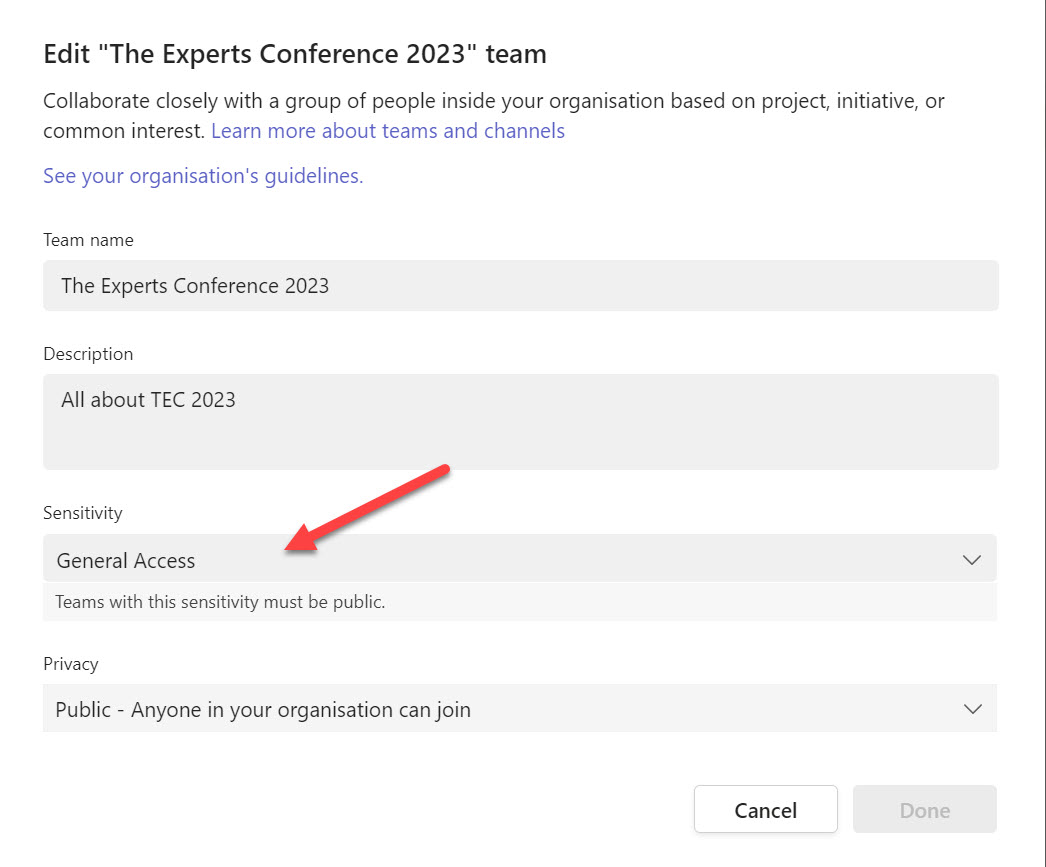
Task: Open the Sensitivity dropdown chevron
Action: pos(971,558)
